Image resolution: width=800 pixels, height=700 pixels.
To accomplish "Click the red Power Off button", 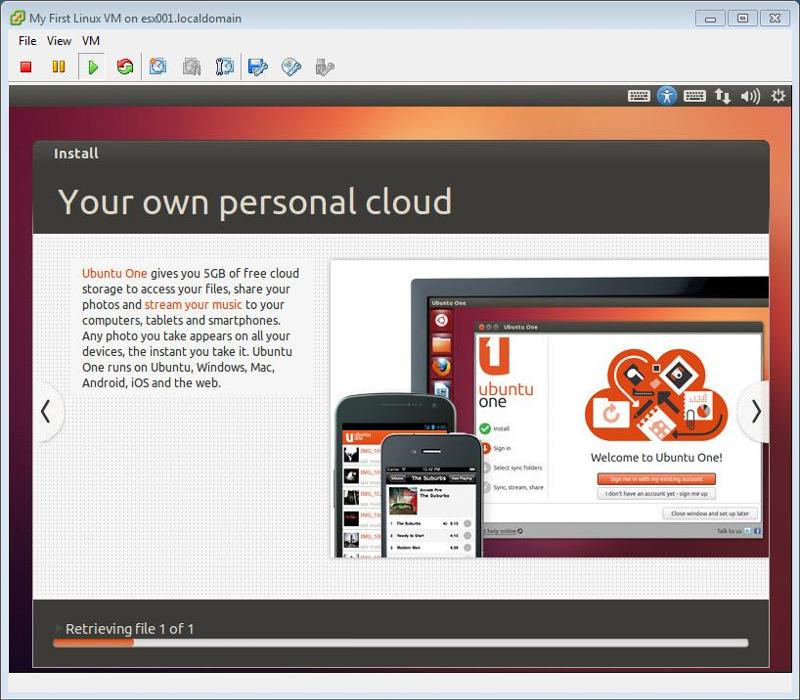I will [x=26, y=67].
